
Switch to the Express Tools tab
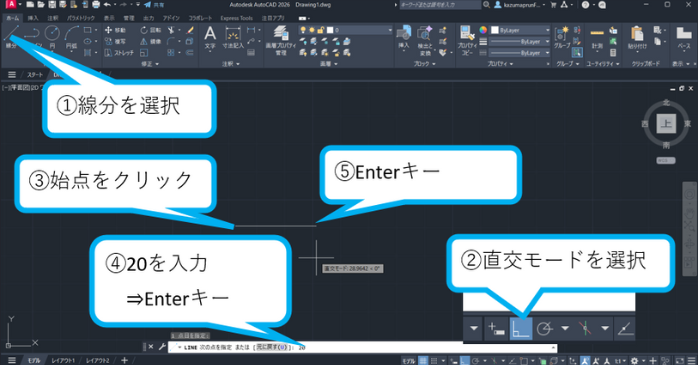click(236, 18)
